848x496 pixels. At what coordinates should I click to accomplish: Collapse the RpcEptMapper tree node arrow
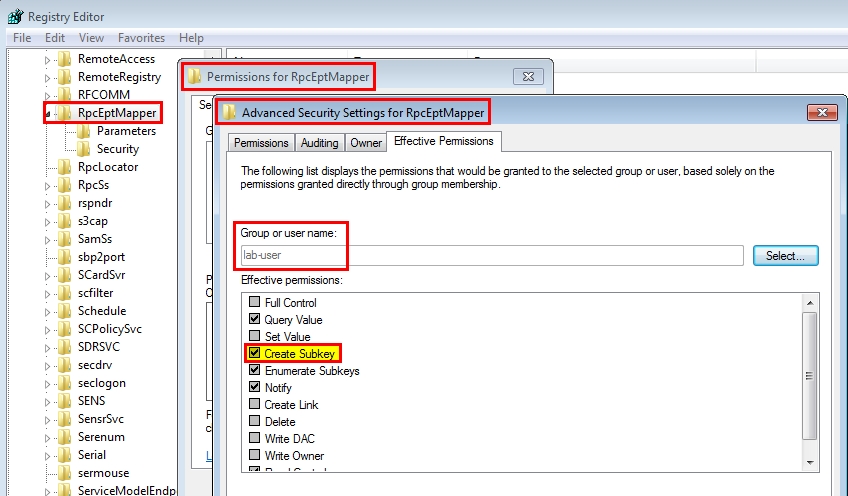coord(48,113)
